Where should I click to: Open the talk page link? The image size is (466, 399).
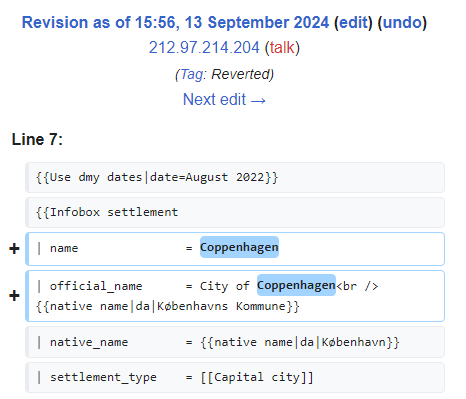(x=282, y=47)
